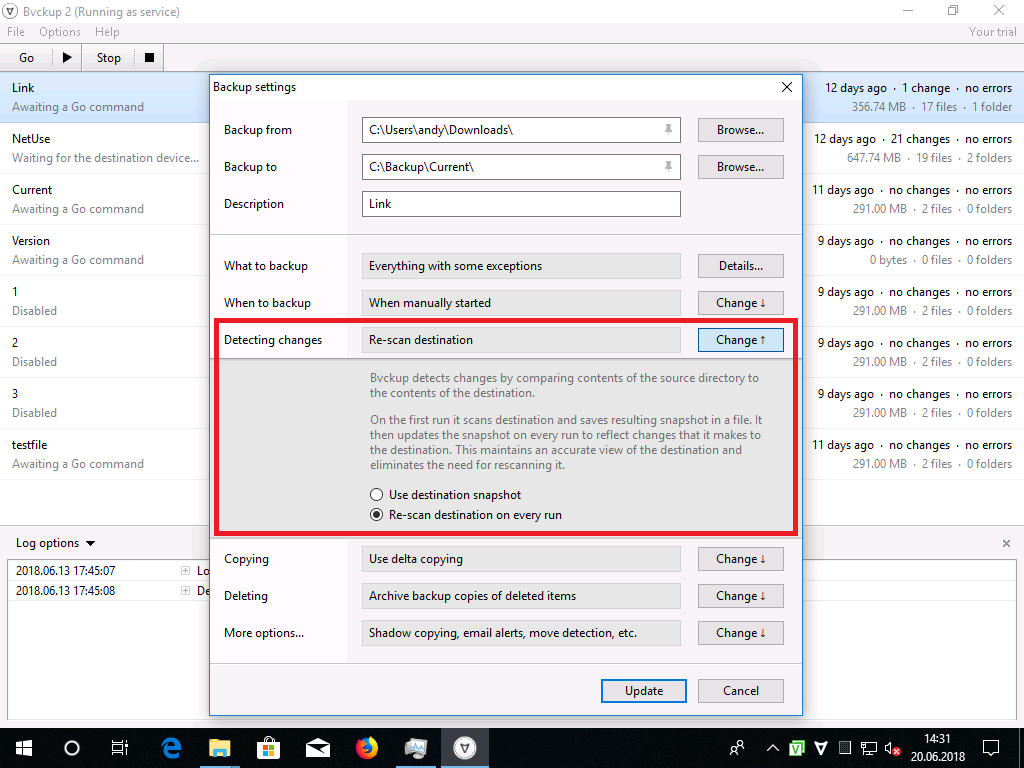Open Firefox from the taskbar
Viewport: 1024px width, 768px height.
367,748
